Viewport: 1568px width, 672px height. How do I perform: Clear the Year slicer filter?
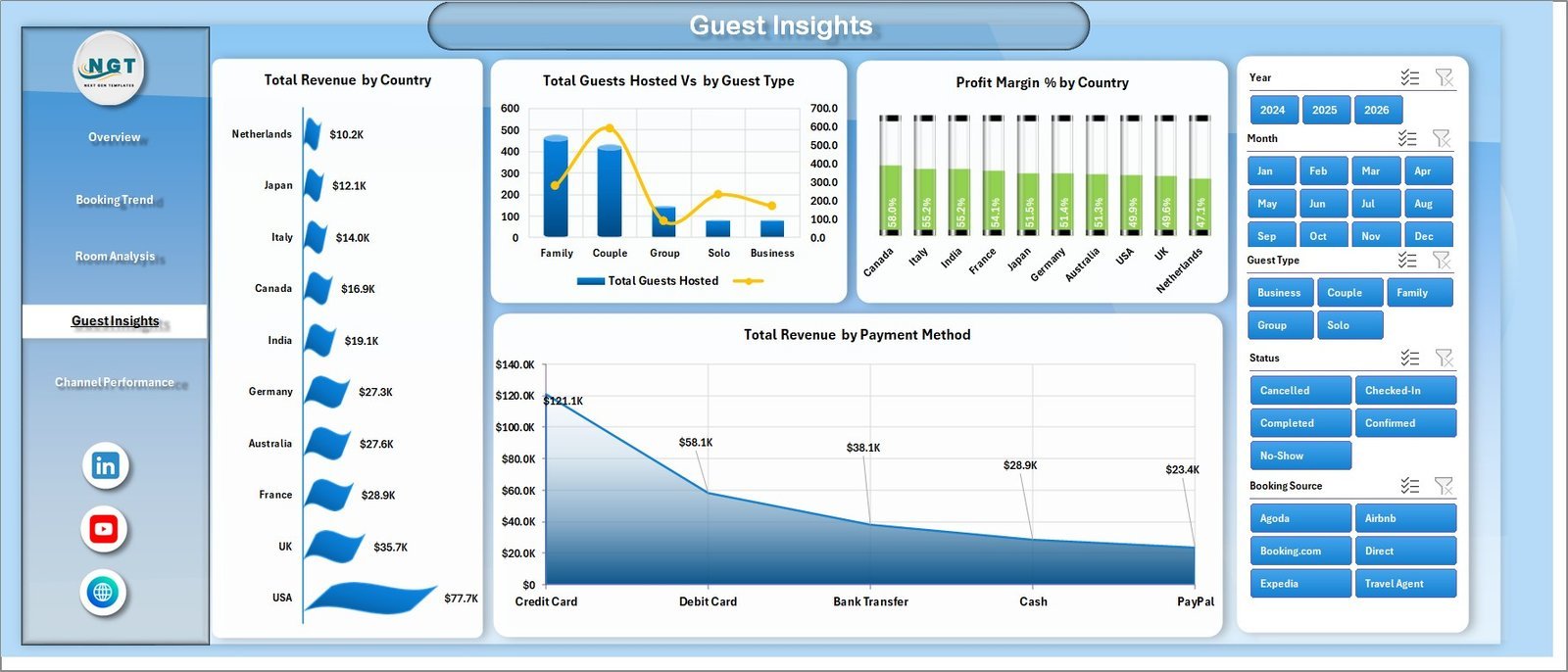tap(1444, 77)
